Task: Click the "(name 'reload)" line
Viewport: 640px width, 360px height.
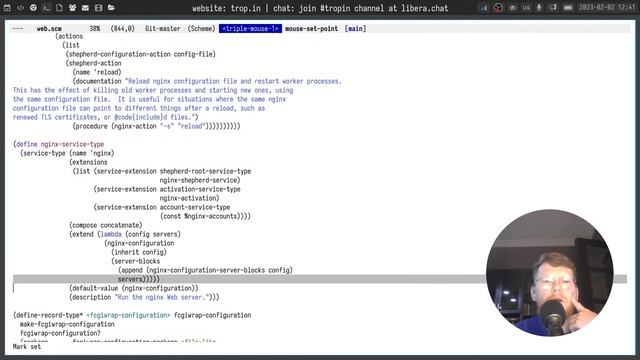Action: (x=97, y=72)
